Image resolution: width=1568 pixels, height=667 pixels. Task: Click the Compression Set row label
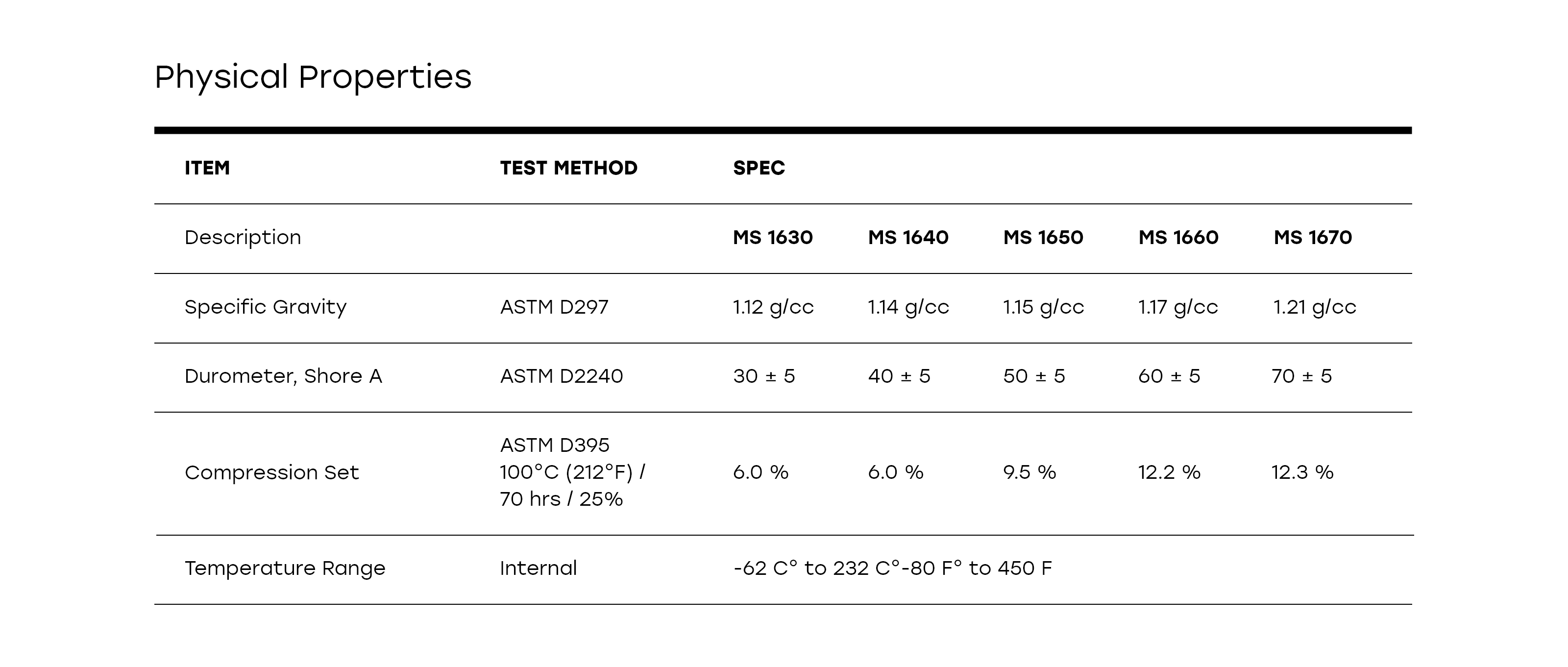[271, 473]
